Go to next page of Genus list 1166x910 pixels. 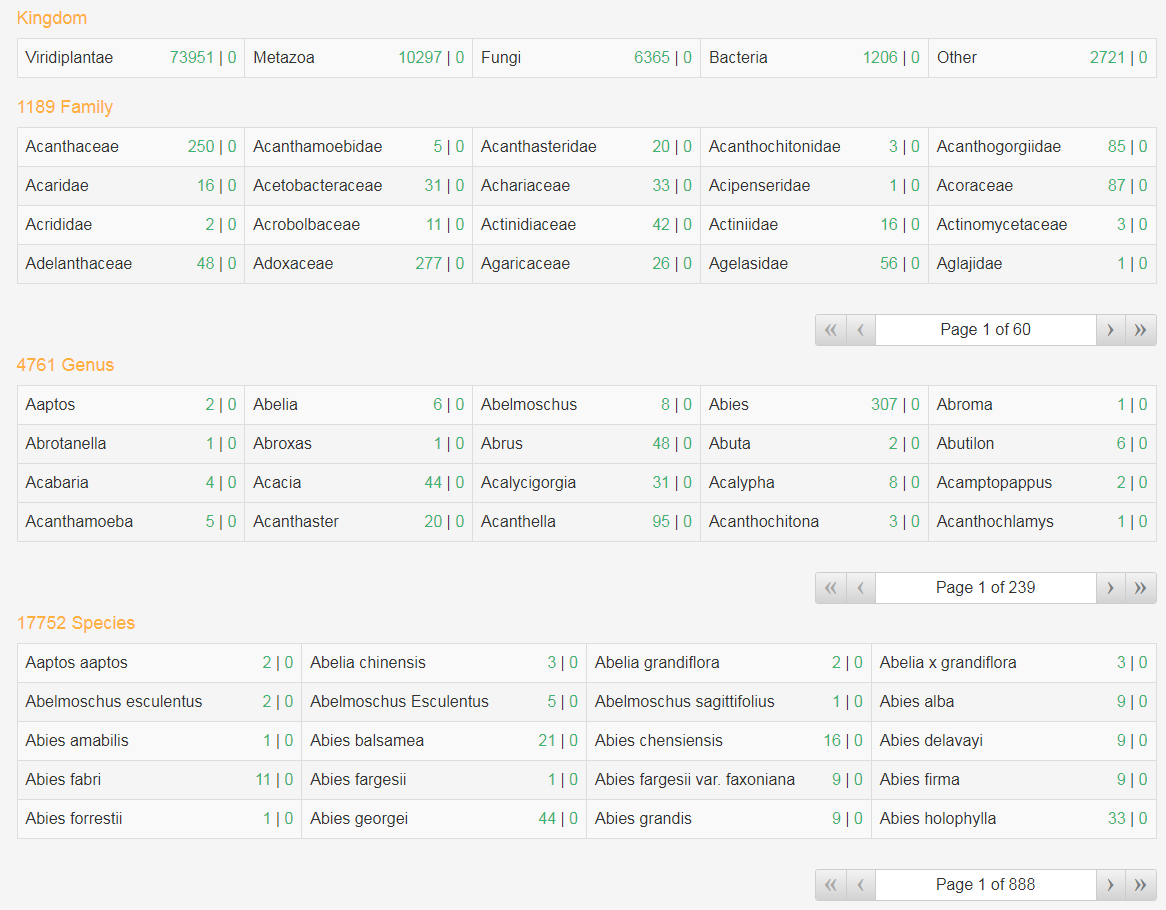click(x=1110, y=588)
